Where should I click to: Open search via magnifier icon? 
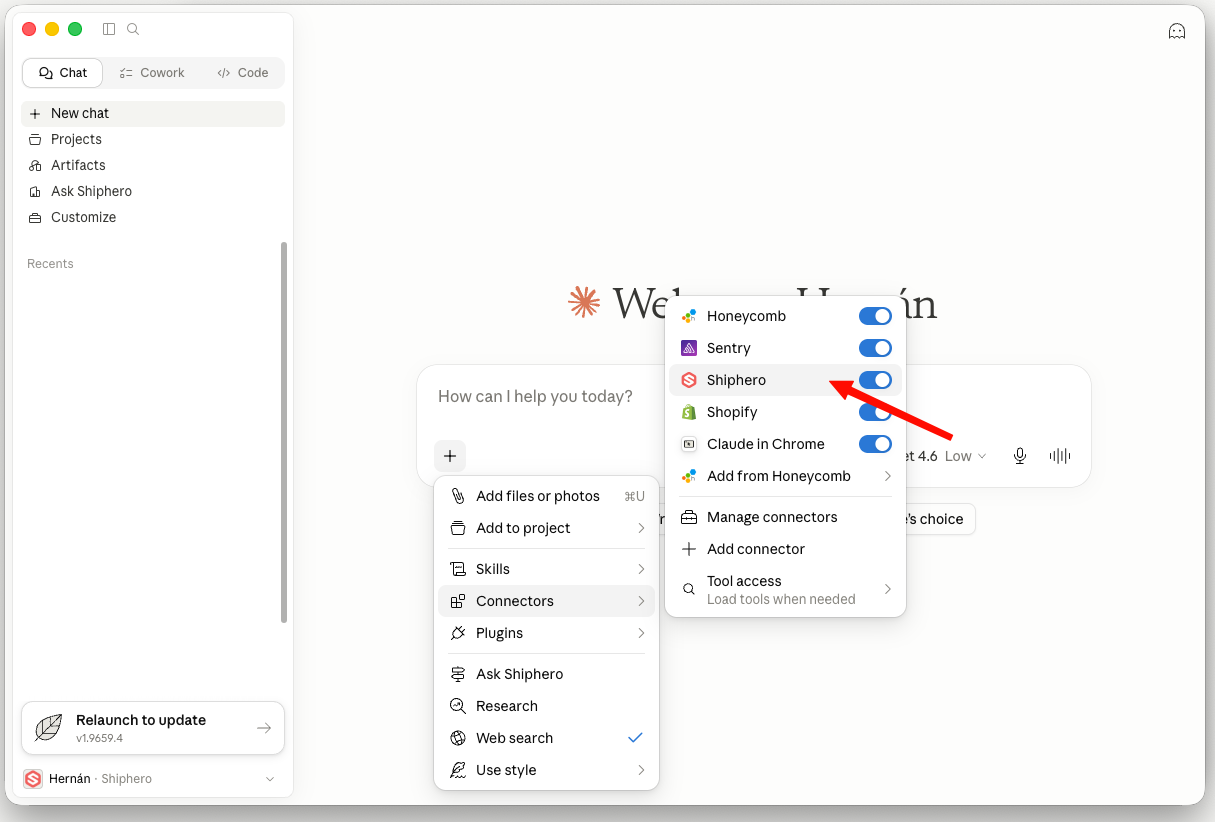point(133,29)
